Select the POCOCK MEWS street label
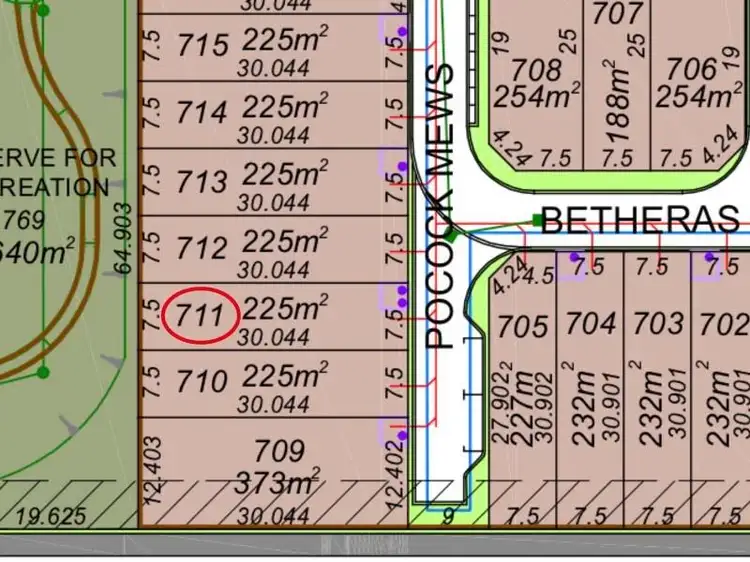 tap(440, 206)
